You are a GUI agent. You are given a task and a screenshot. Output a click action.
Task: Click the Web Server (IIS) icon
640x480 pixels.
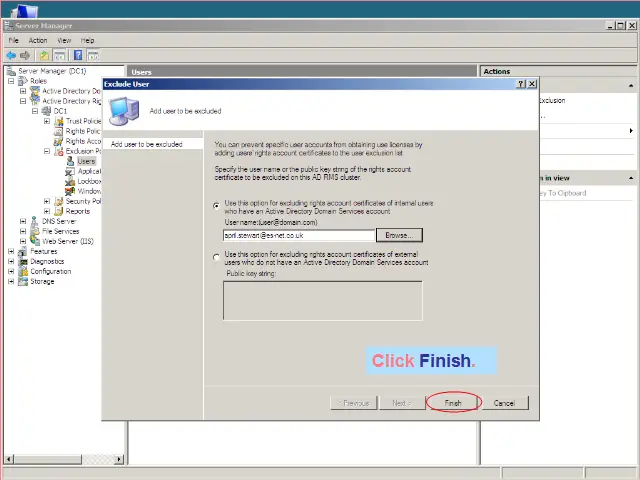click(35, 241)
